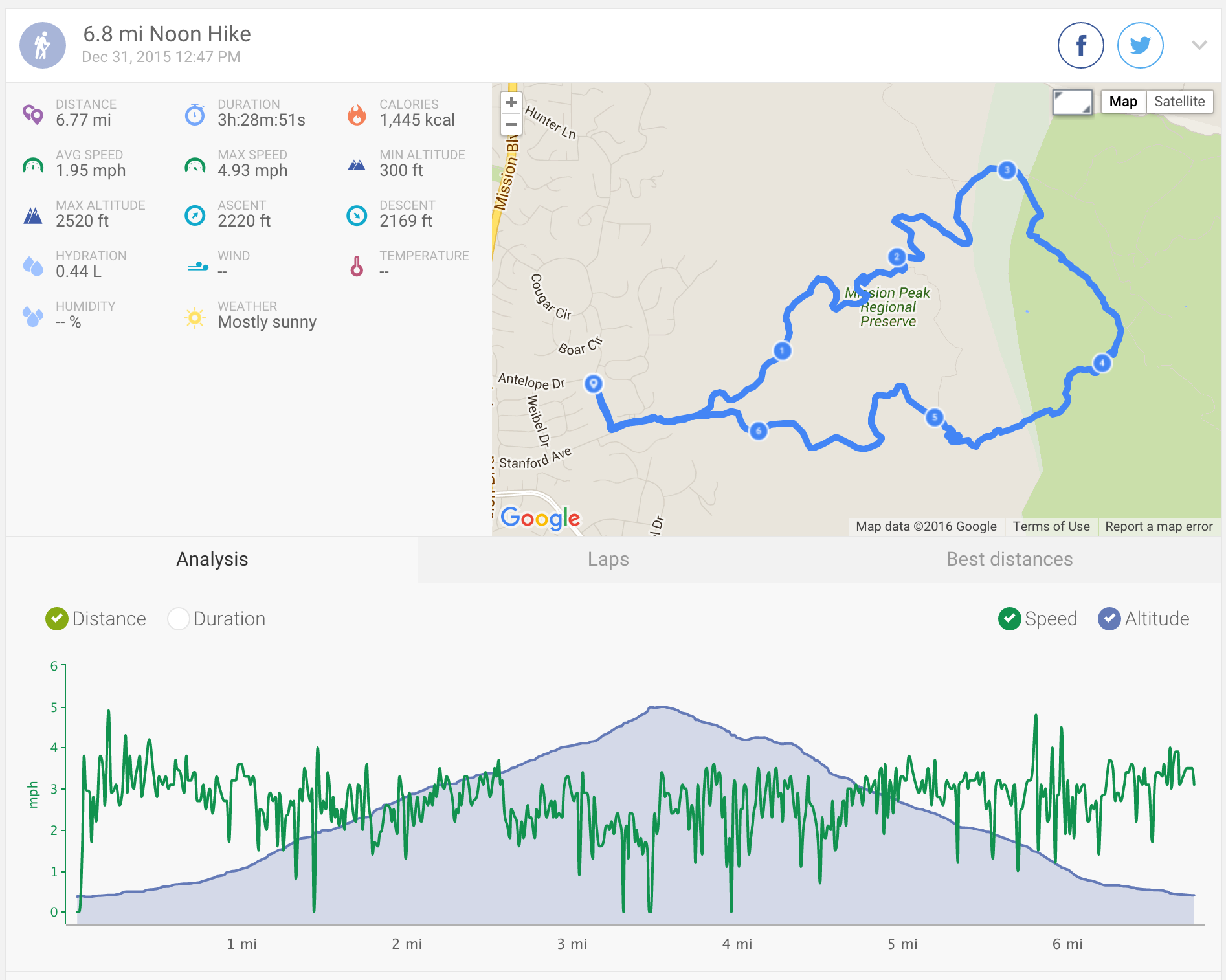
Task: Click mile marker 5 on the route
Action: click(934, 418)
